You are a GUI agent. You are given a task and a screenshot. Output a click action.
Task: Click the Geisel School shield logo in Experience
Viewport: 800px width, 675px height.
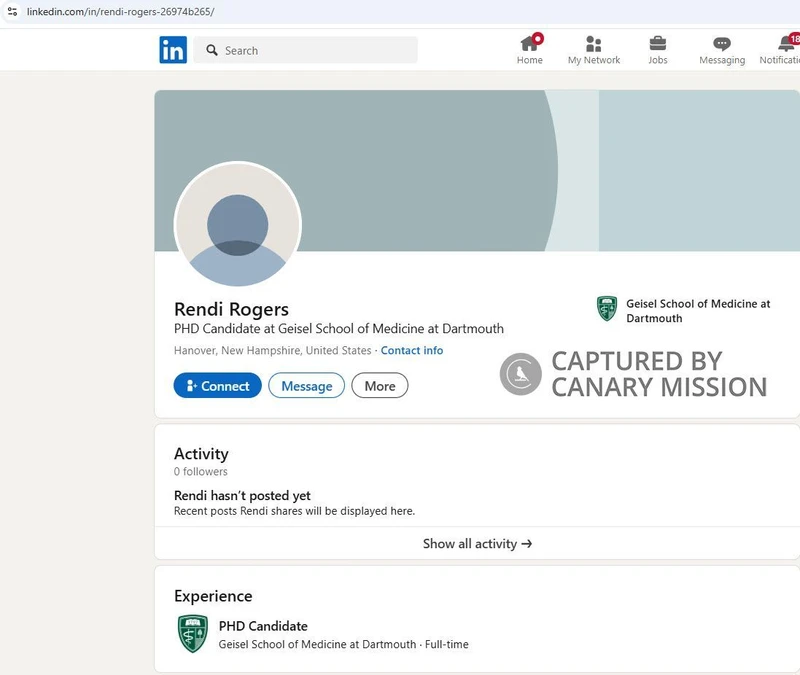click(x=192, y=634)
